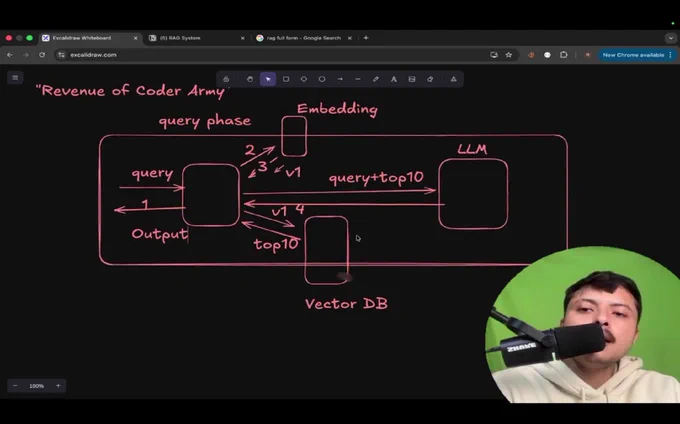View site information icon in address bar
The width and height of the screenshot is (680, 424).
pos(62,55)
